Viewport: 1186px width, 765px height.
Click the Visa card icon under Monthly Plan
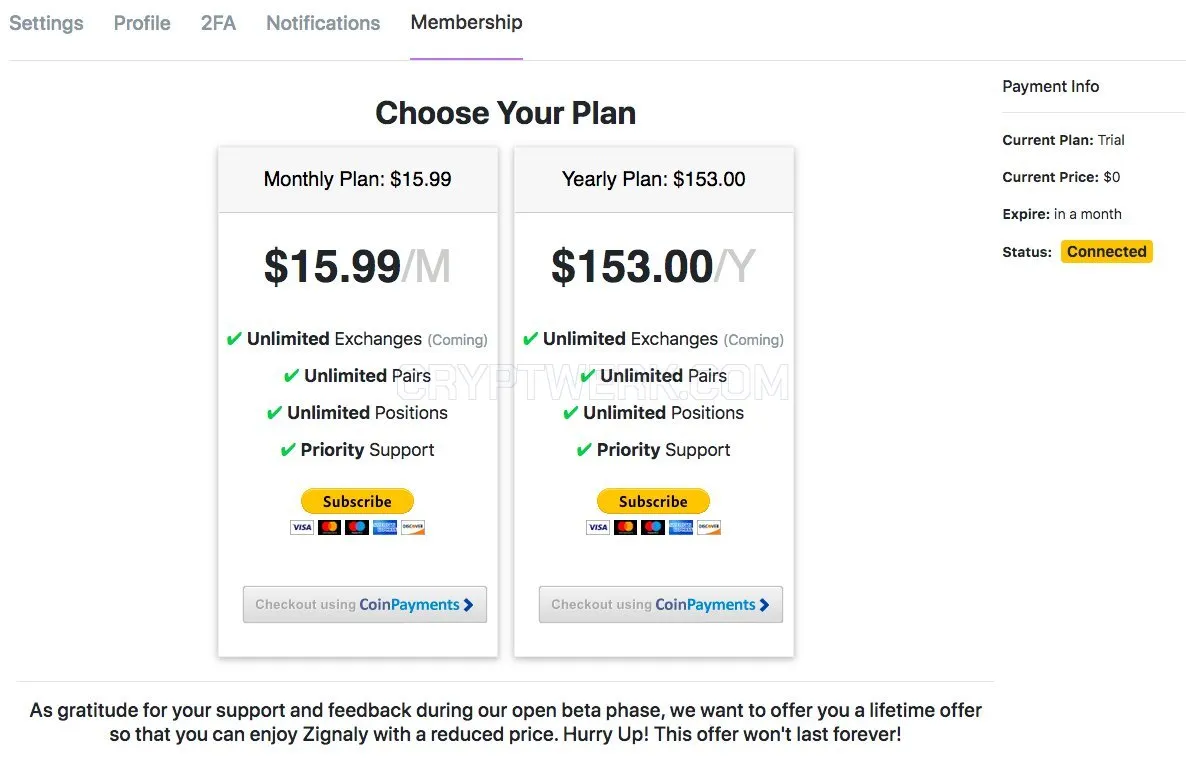[x=302, y=527]
